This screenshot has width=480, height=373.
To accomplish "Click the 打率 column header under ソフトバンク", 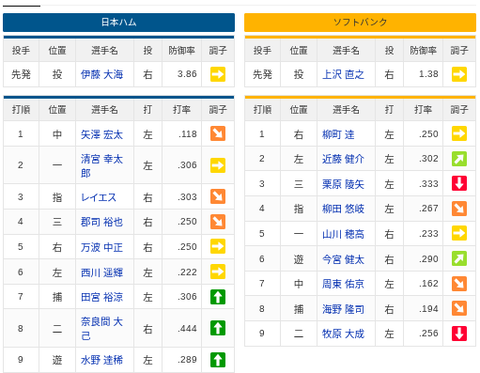I will coord(423,110).
